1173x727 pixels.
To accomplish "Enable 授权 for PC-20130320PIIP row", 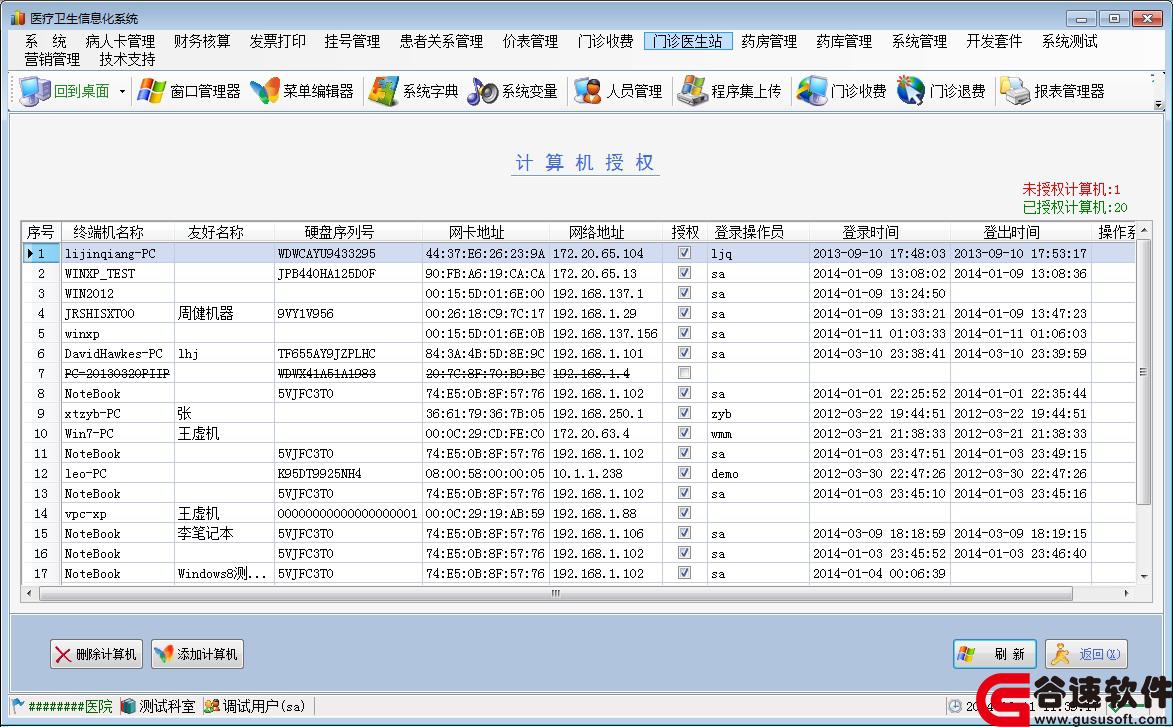I will (x=684, y=372).
